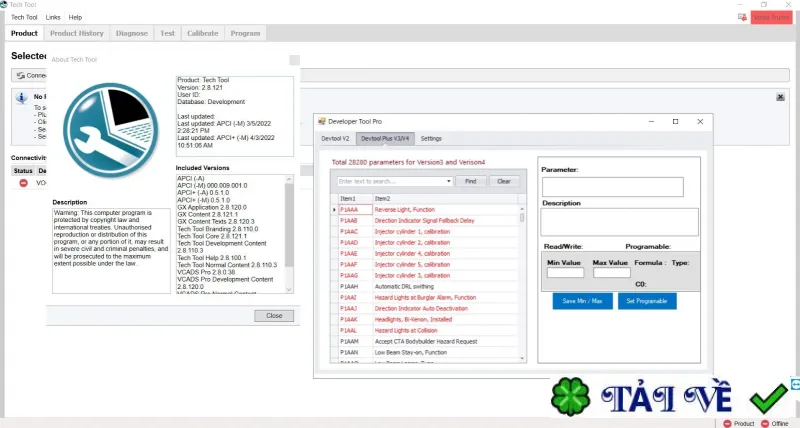Click the red stop icon in Status column
800x428 pixels.
23,183
